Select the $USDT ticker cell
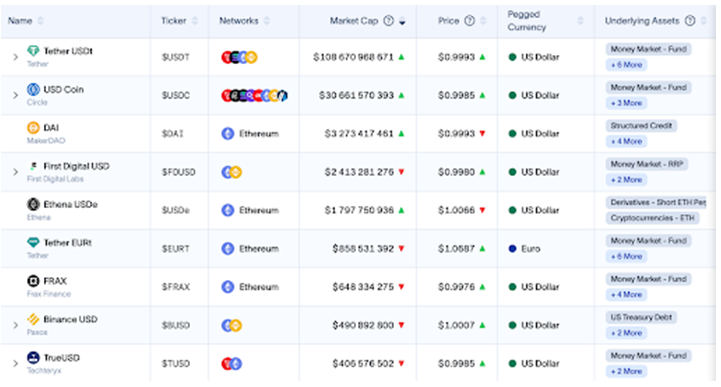Viewport: 721px width, 387px height. 176,57
